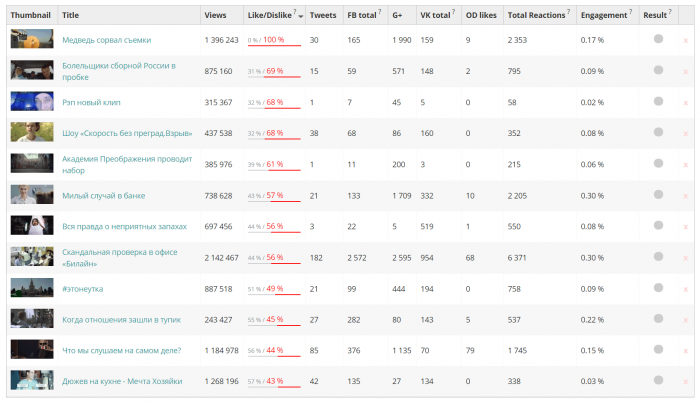Delete the 'Рэп новый клип' row using X
The height and width of the screenshot is (405, 700).
coord(685,103)
